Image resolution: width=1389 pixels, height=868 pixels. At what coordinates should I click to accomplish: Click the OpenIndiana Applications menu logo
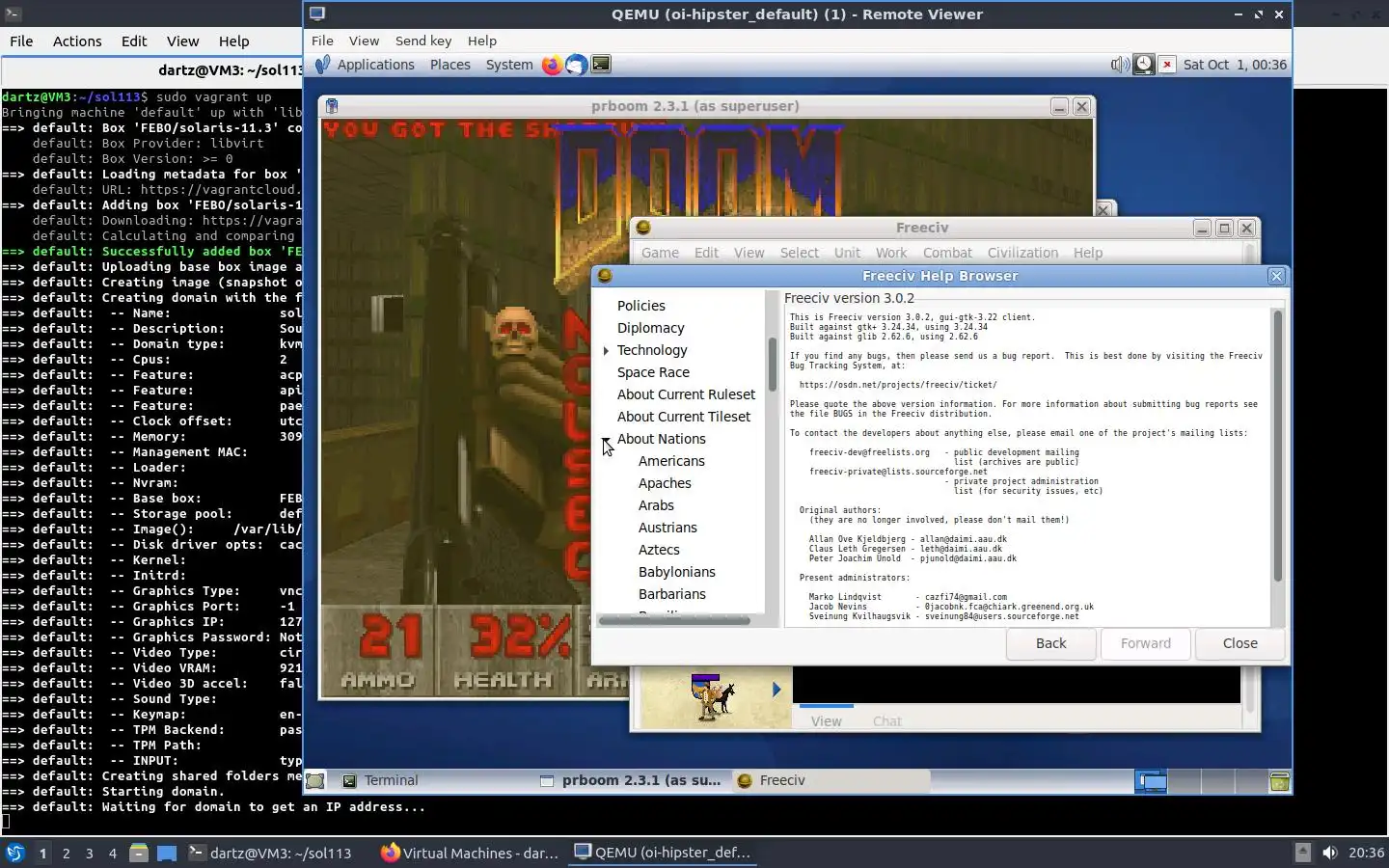[x=322, y=65]
